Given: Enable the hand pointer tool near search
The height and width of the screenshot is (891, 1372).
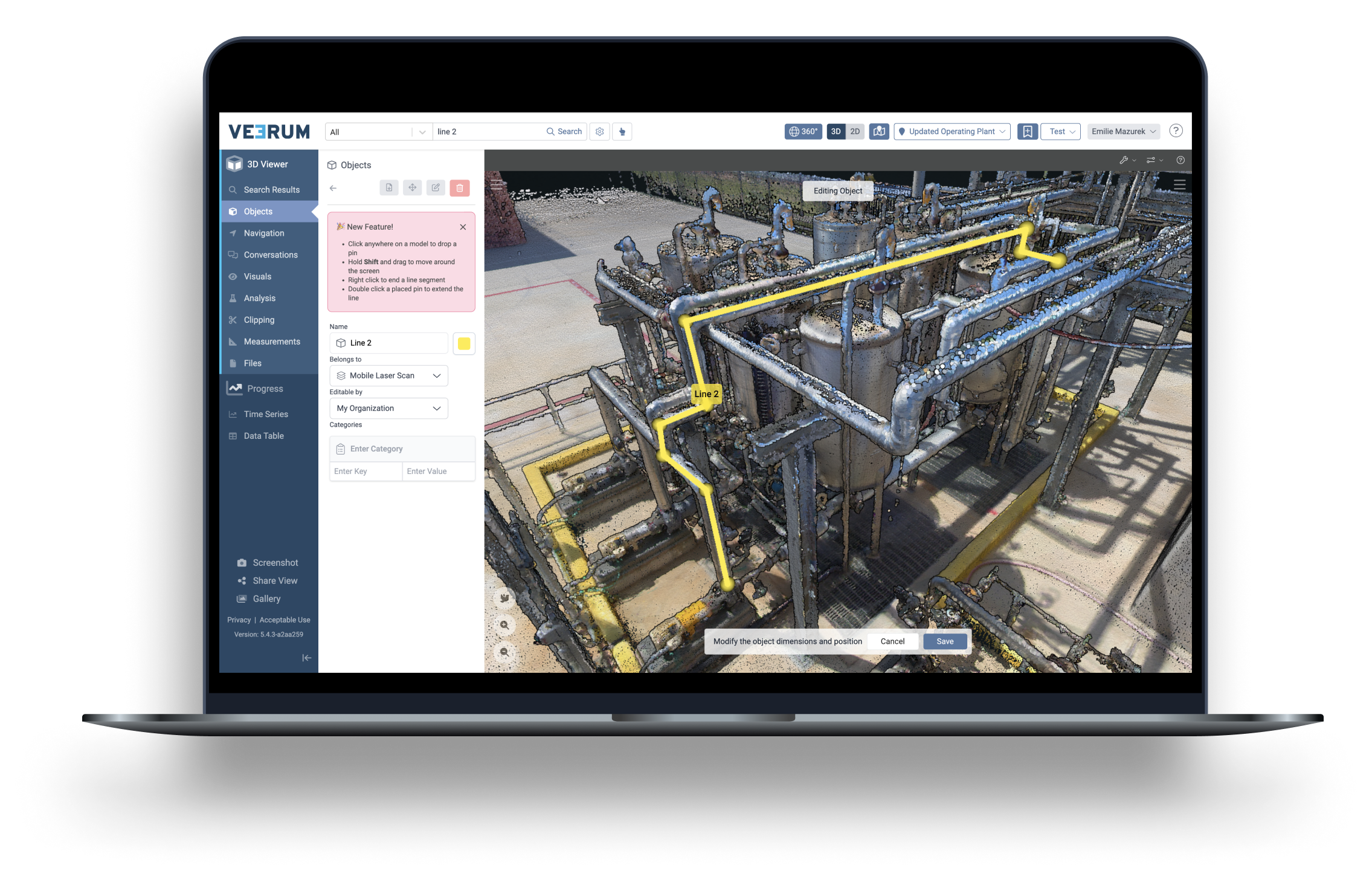Looking at the screenshot, I should click(622, 131).
